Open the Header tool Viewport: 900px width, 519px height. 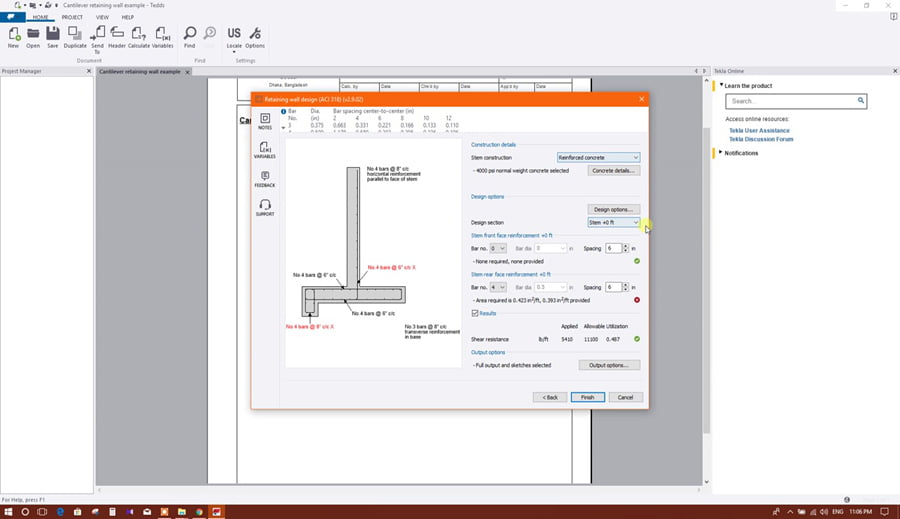pos(117,37)
